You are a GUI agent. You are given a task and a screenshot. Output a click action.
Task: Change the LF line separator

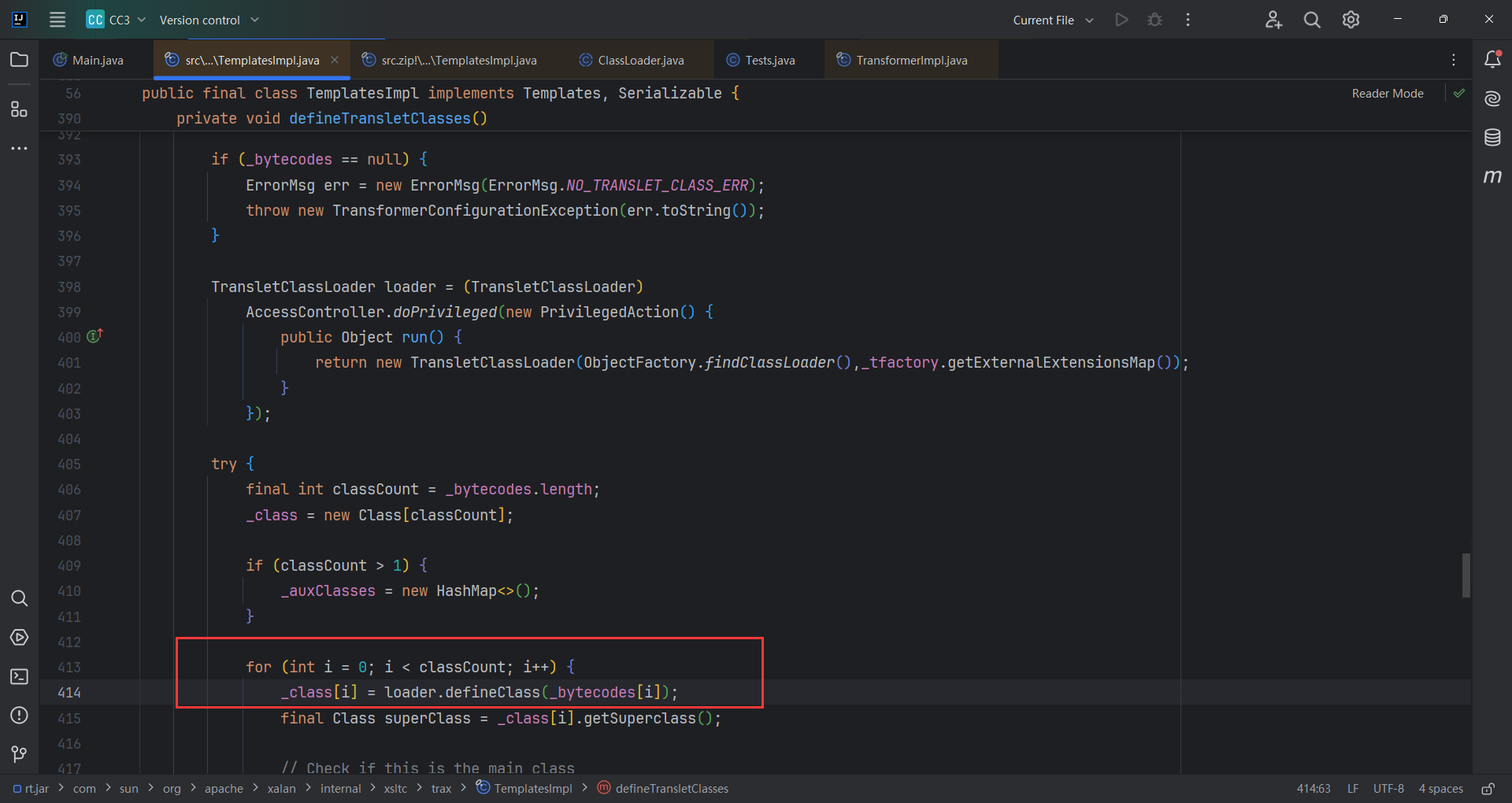[x=1353, y=788]
